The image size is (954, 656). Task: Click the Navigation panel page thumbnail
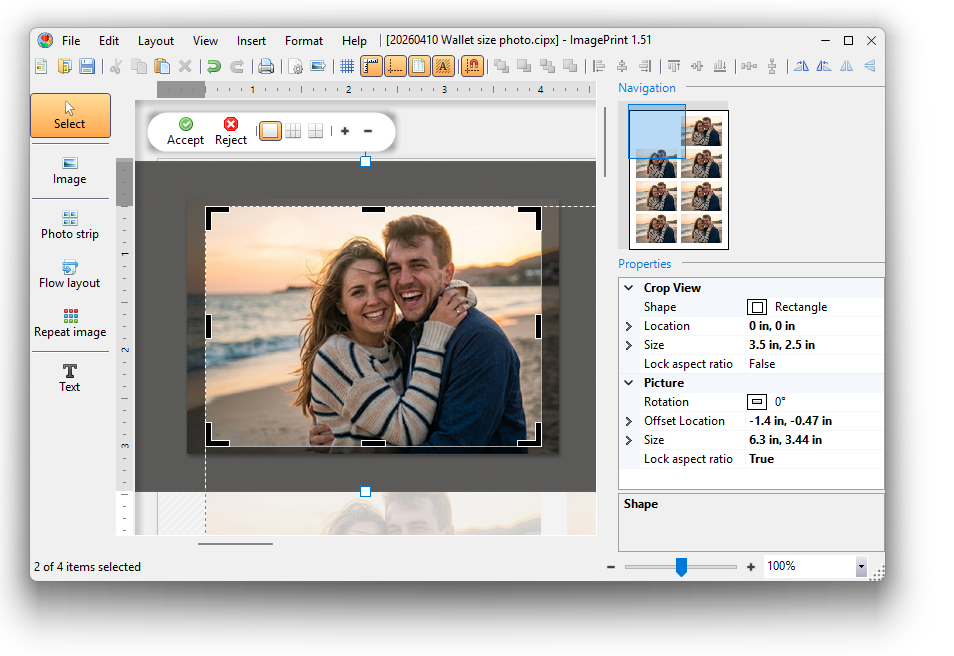tap(679, 179)
